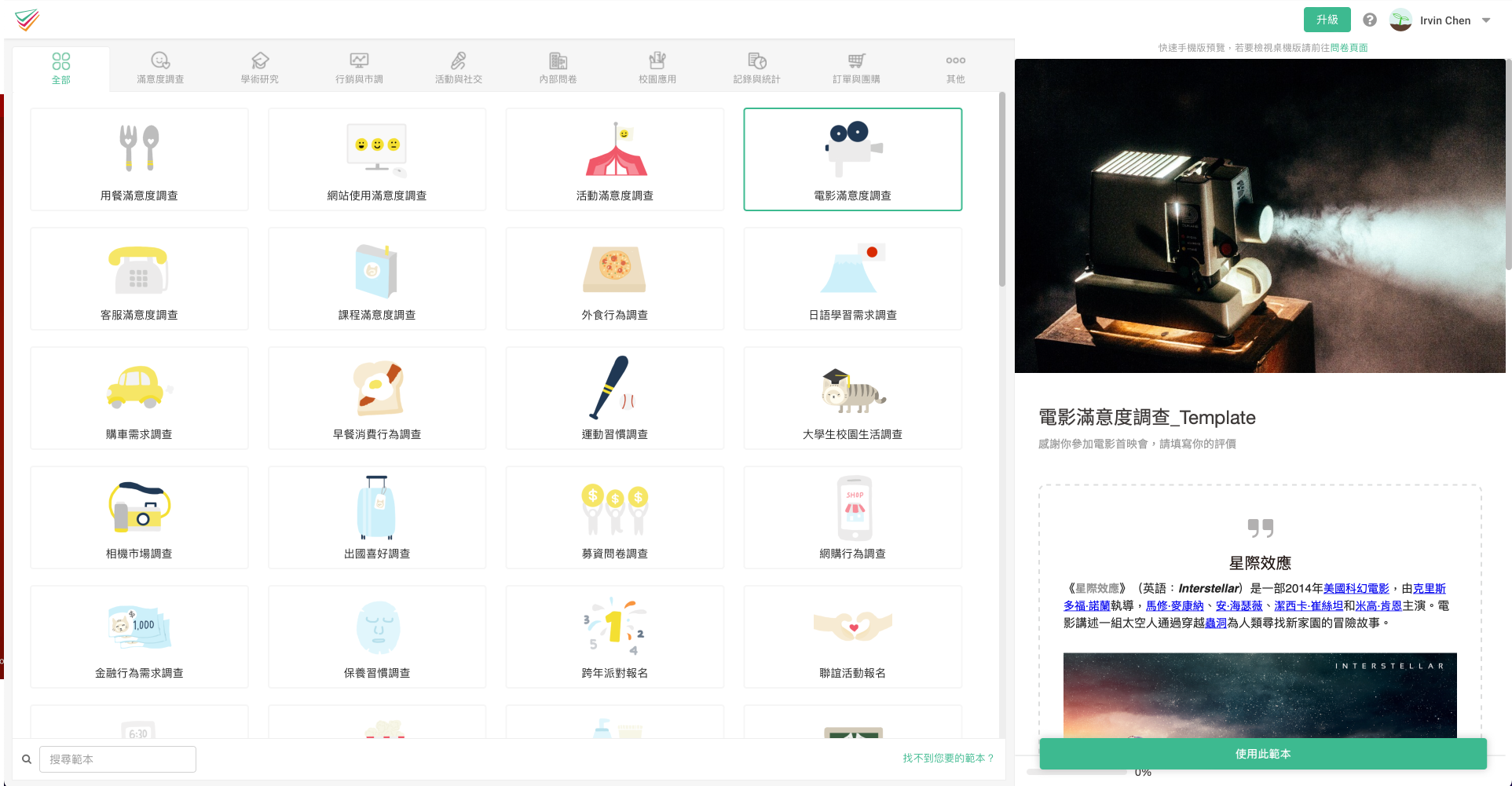
Task: Select the 外食行為調查 pizza template
Action: click(x=614, y=278)
